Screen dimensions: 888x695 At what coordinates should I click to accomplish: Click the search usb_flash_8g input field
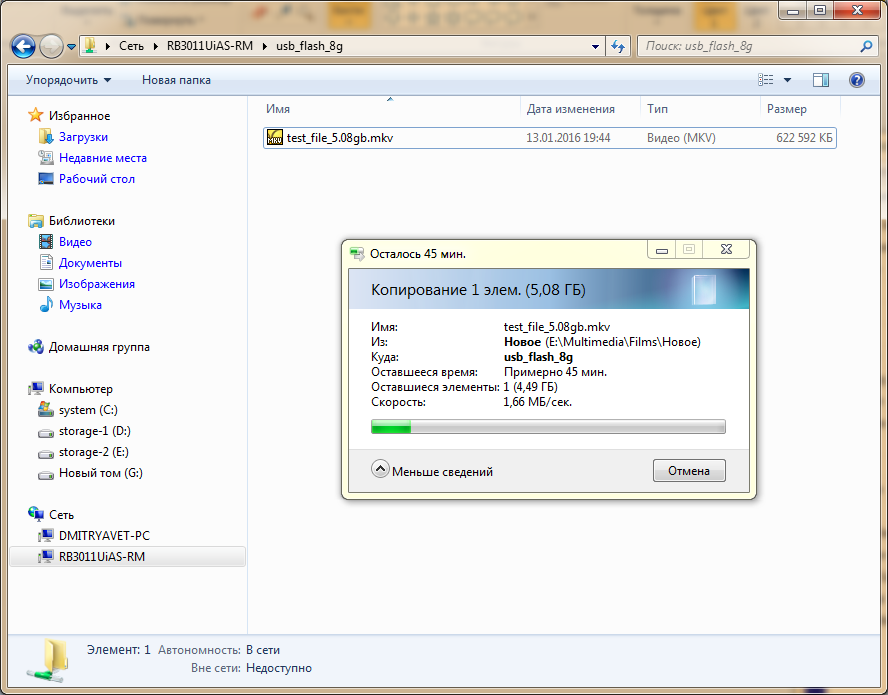click(x=750, y=46)
